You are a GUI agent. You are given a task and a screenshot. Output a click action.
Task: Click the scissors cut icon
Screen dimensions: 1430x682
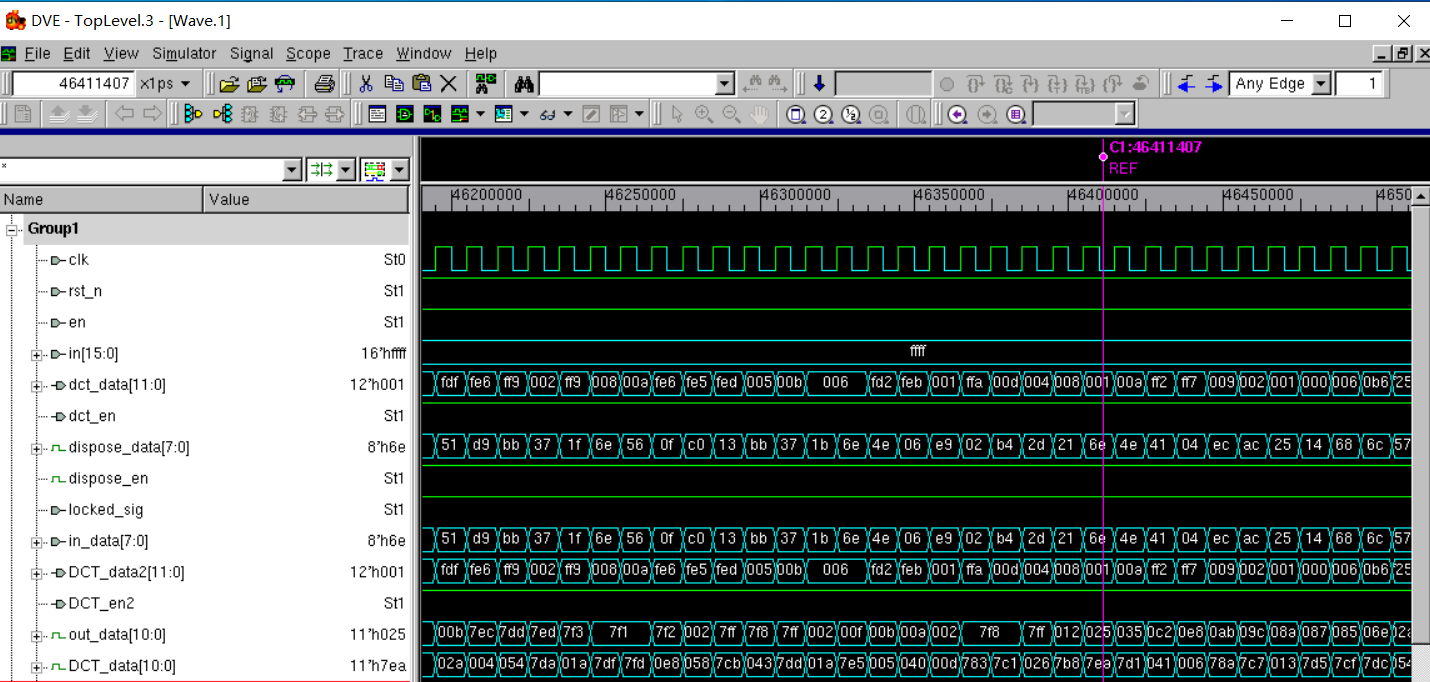coord(366,84)
